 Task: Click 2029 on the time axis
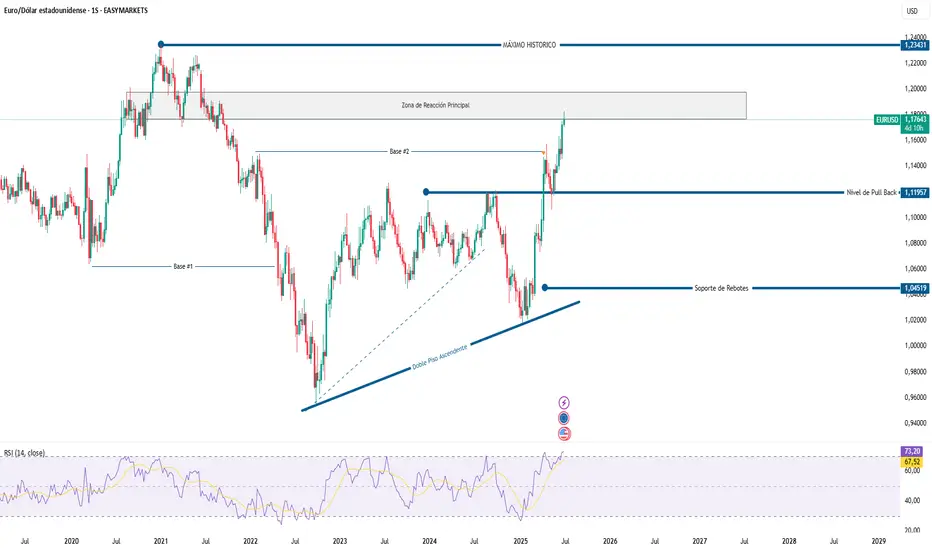click(879, 541)
